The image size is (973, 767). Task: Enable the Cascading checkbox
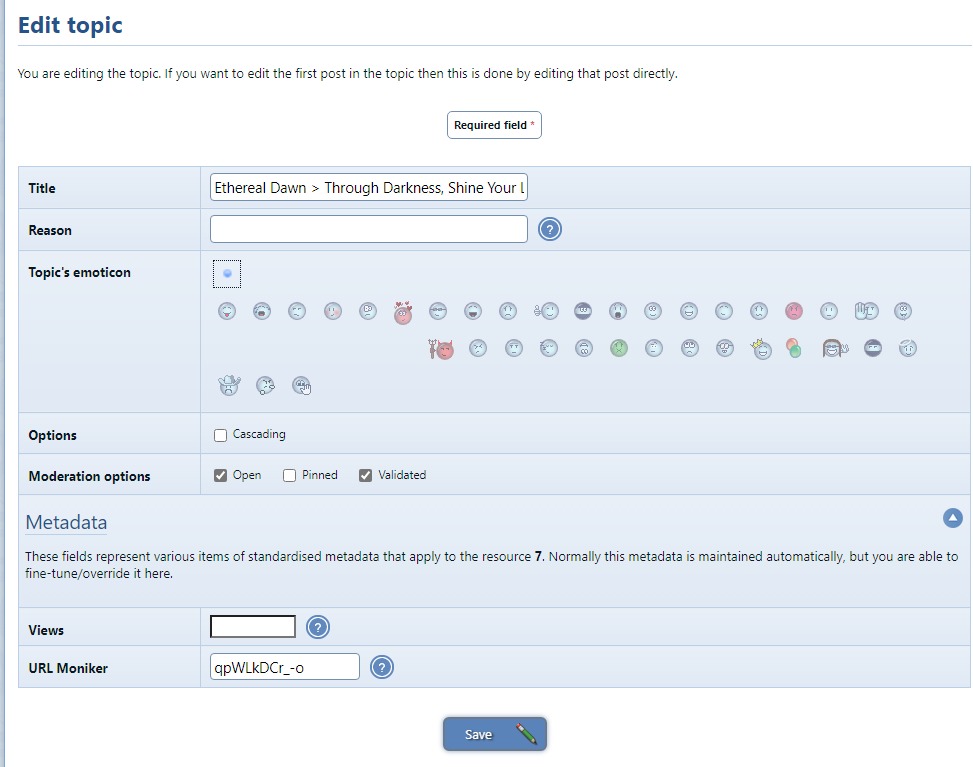(x=221, y=435)
